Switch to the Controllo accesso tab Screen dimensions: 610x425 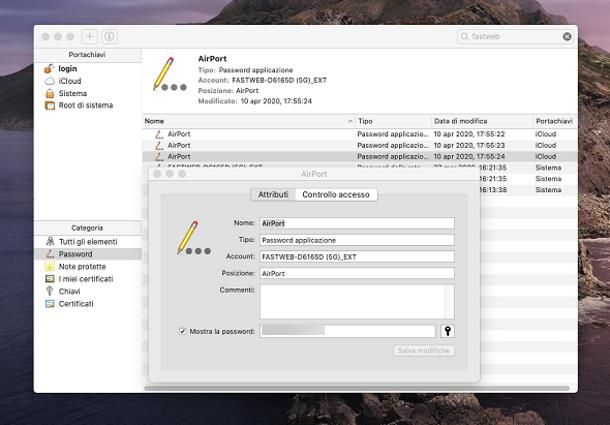click(336, 195)
